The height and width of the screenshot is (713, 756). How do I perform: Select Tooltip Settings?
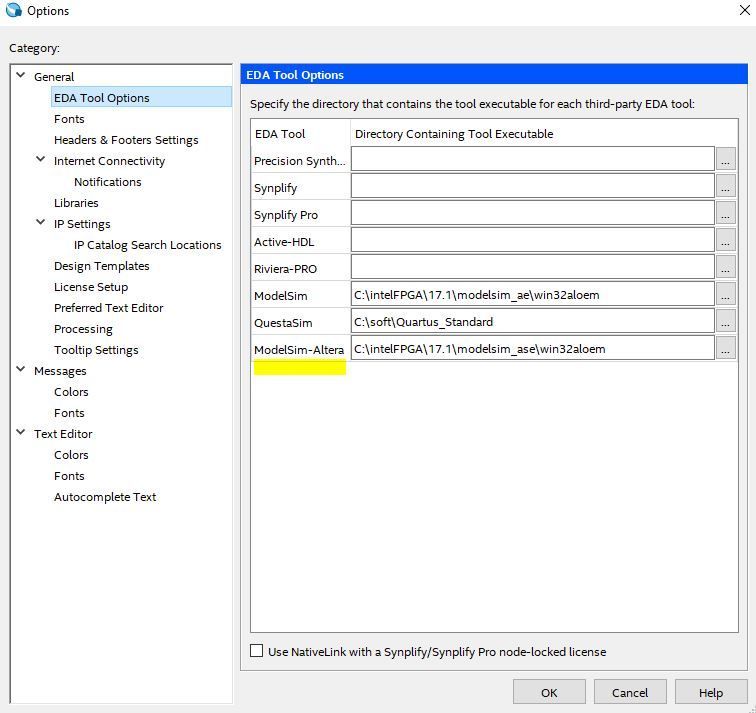coord(96,350)
